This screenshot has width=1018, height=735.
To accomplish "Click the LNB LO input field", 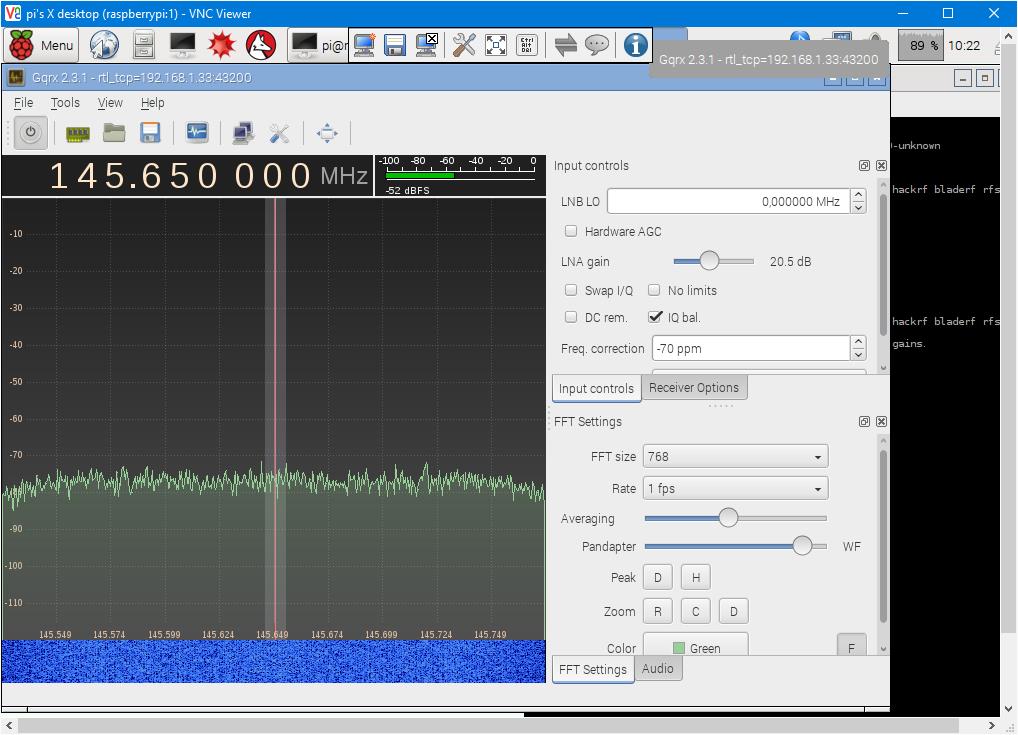I will [x=728, y=201].
